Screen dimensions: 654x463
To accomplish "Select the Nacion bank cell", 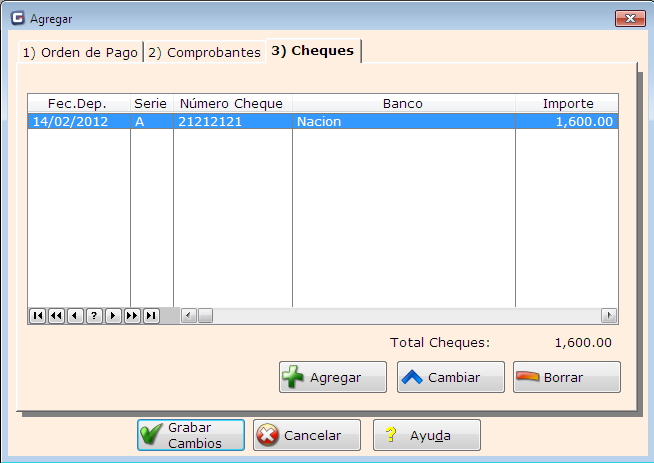I will click(404, 121).
